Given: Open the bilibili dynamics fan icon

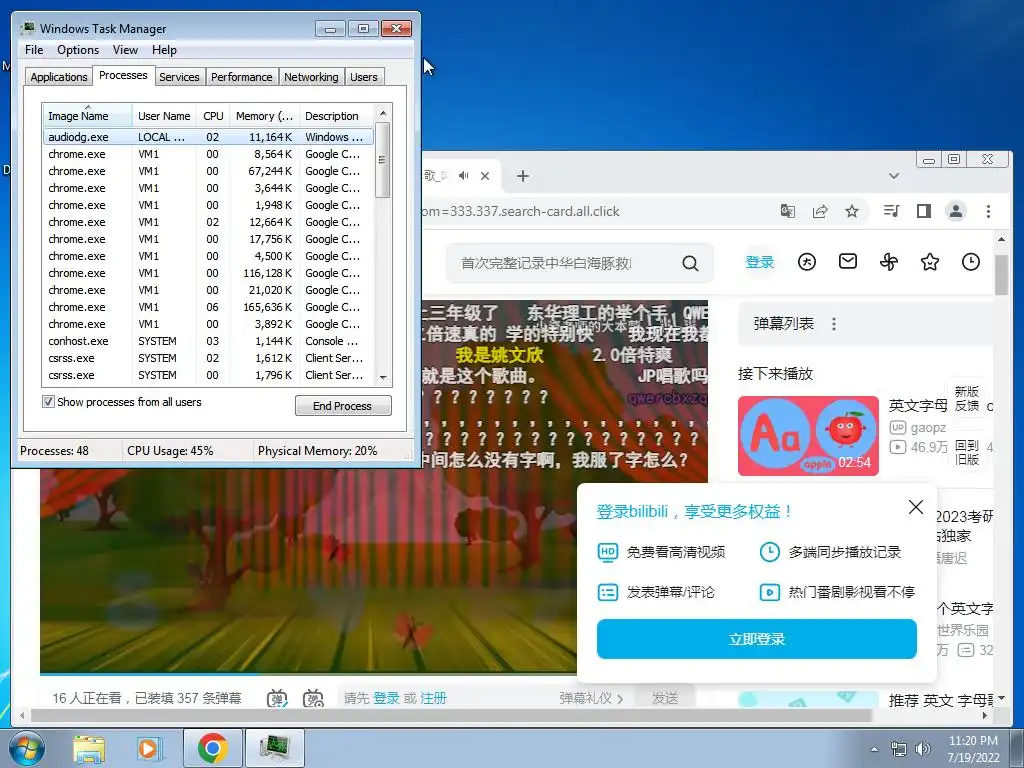Looking at the screenshot, I should coord(889,263).
